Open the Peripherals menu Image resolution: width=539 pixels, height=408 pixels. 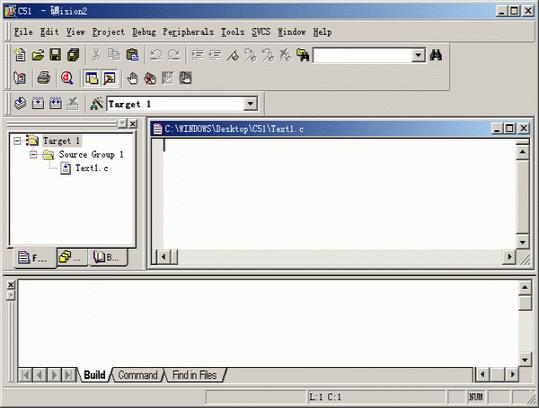[x=188, y=32]
